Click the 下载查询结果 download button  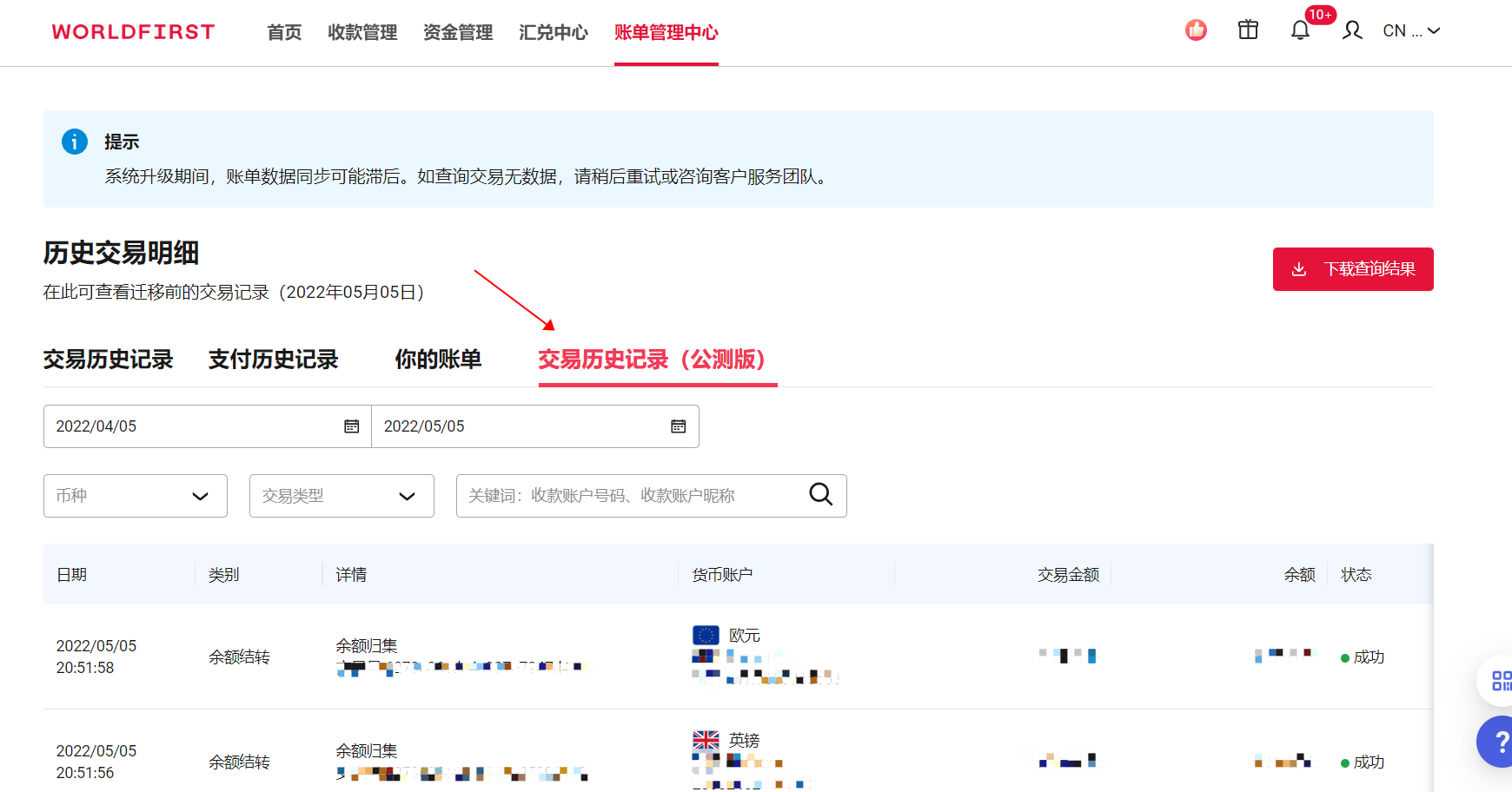[x=1353, y=269]
